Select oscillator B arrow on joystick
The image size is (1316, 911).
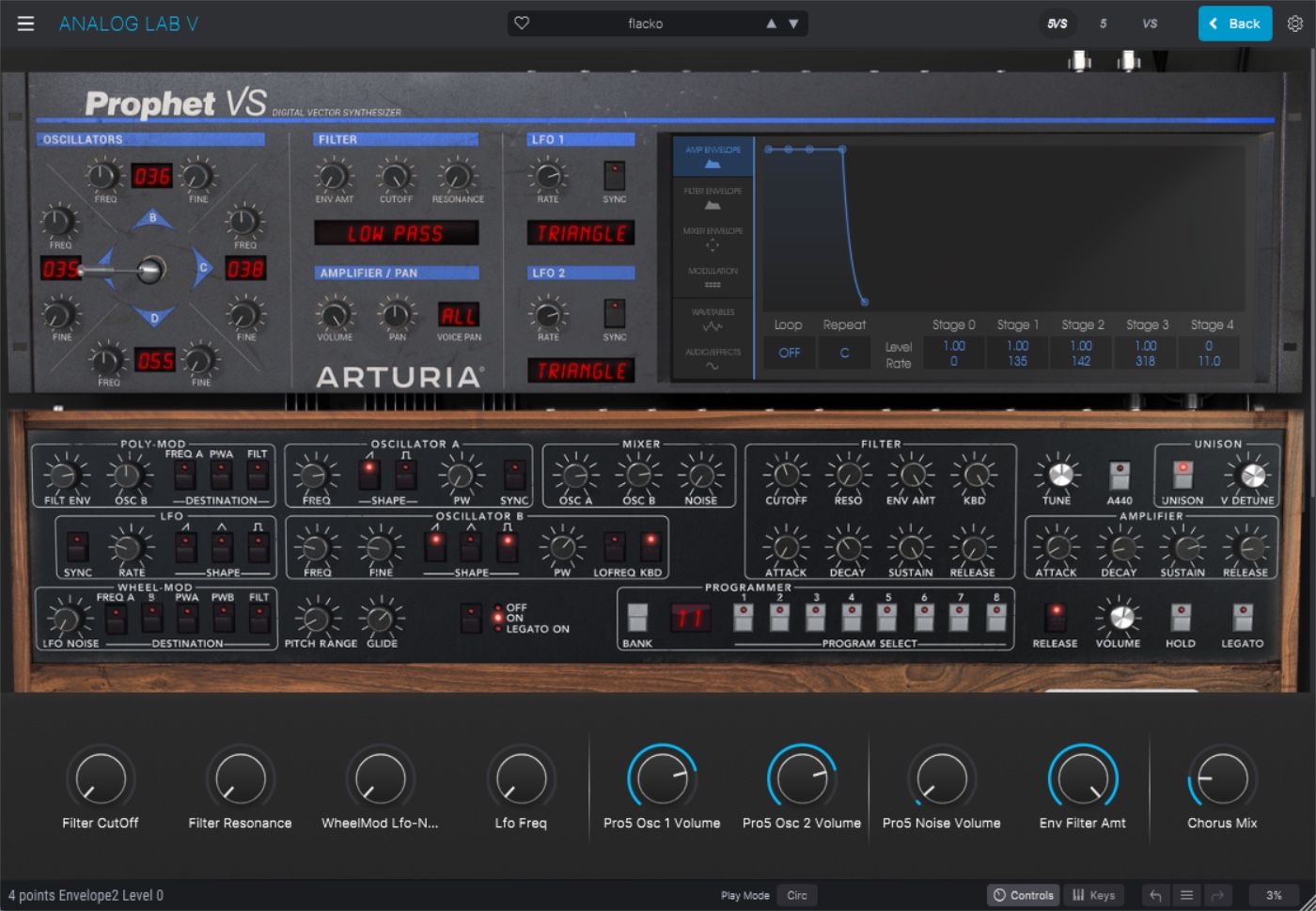pos(153,219)
